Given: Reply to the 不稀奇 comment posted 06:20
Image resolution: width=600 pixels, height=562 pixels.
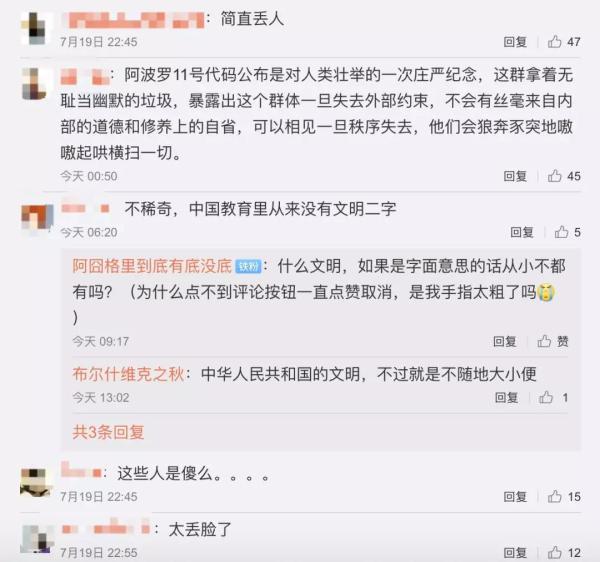Looking at the screenshot, I should pyautogui.click(x=522, y=231).
